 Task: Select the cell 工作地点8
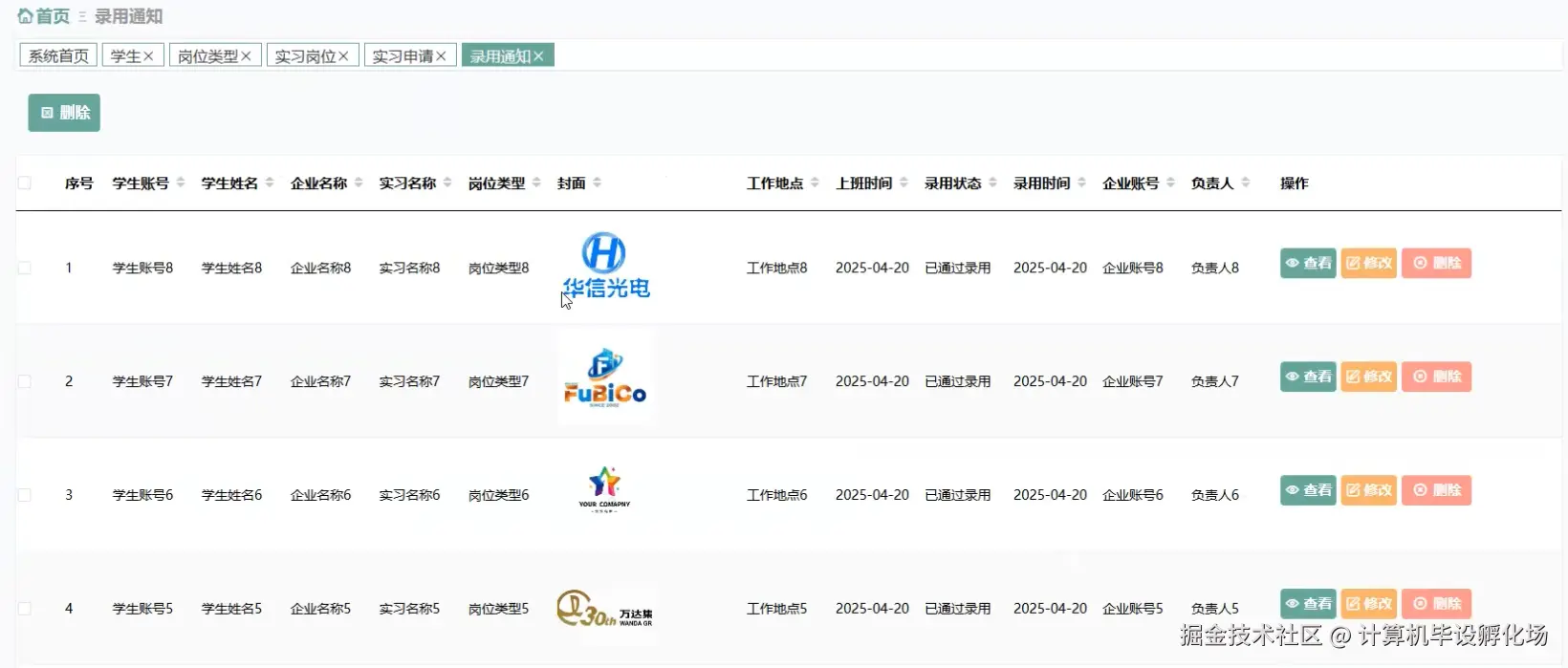point(776,268)
